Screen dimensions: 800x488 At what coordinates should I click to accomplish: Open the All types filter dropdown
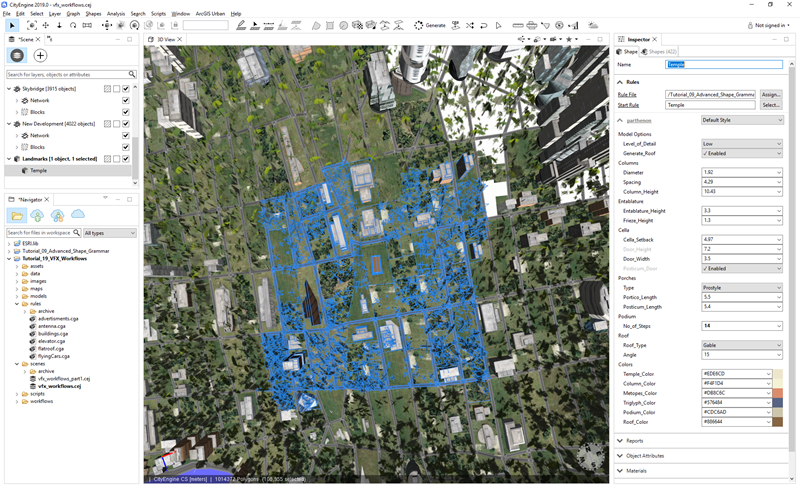coord(110,233)
